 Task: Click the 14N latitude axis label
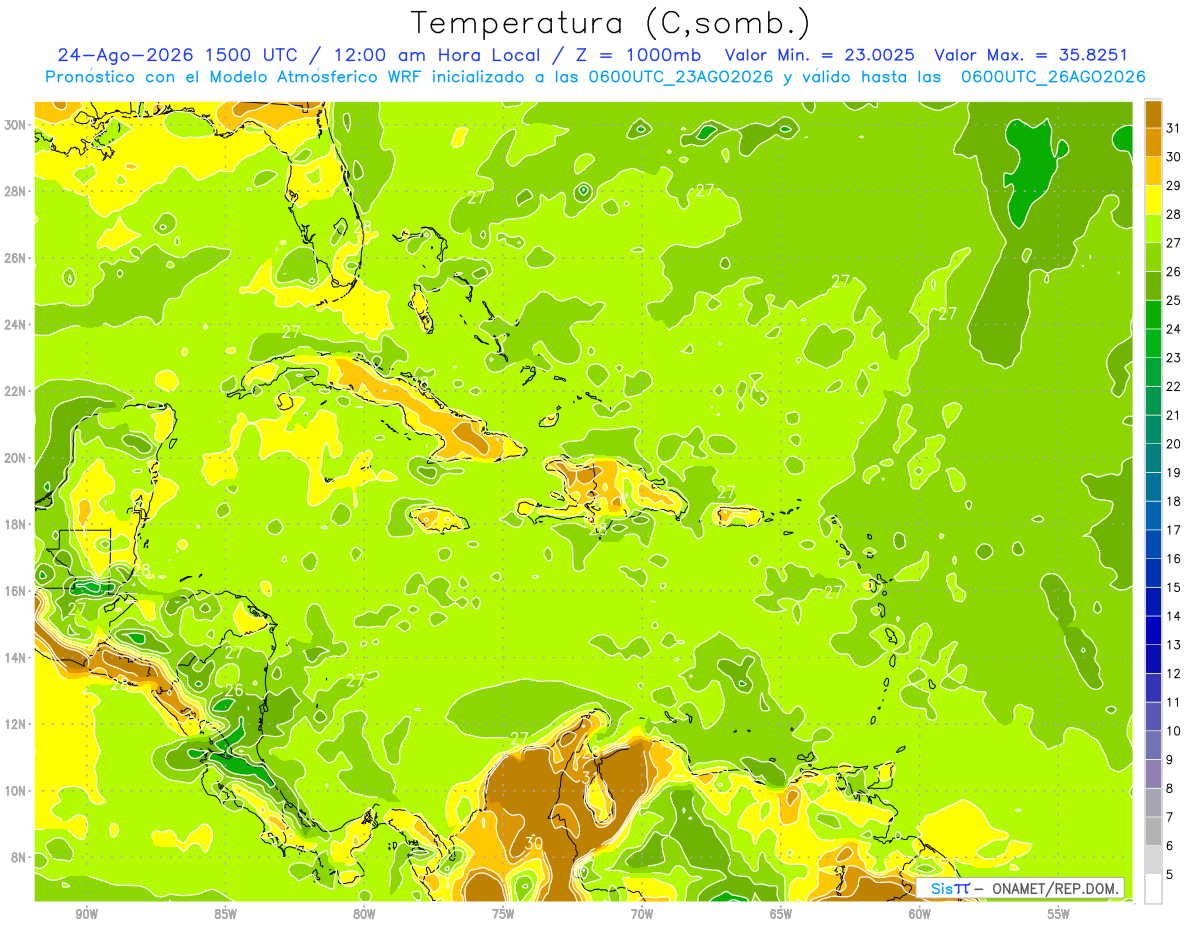14,657
